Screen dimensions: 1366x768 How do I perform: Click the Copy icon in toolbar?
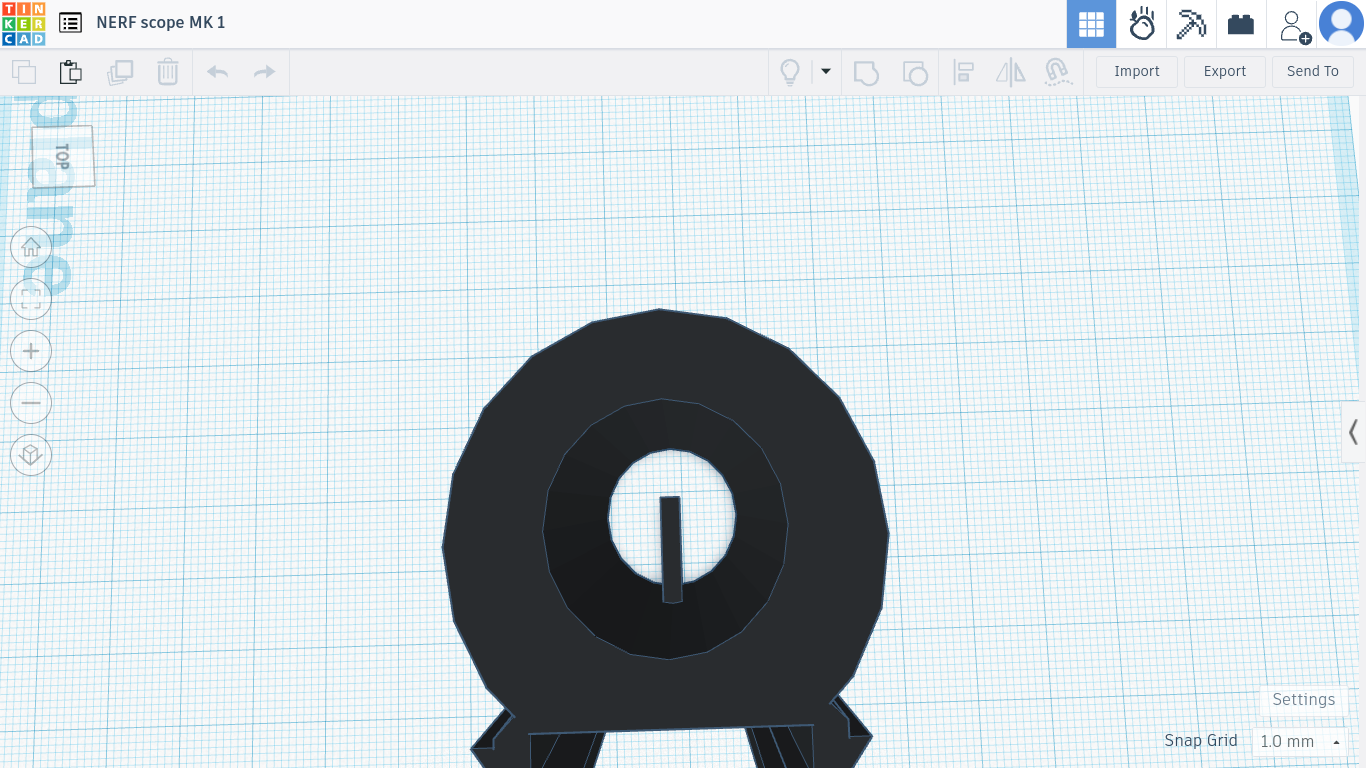coord(23,72)
